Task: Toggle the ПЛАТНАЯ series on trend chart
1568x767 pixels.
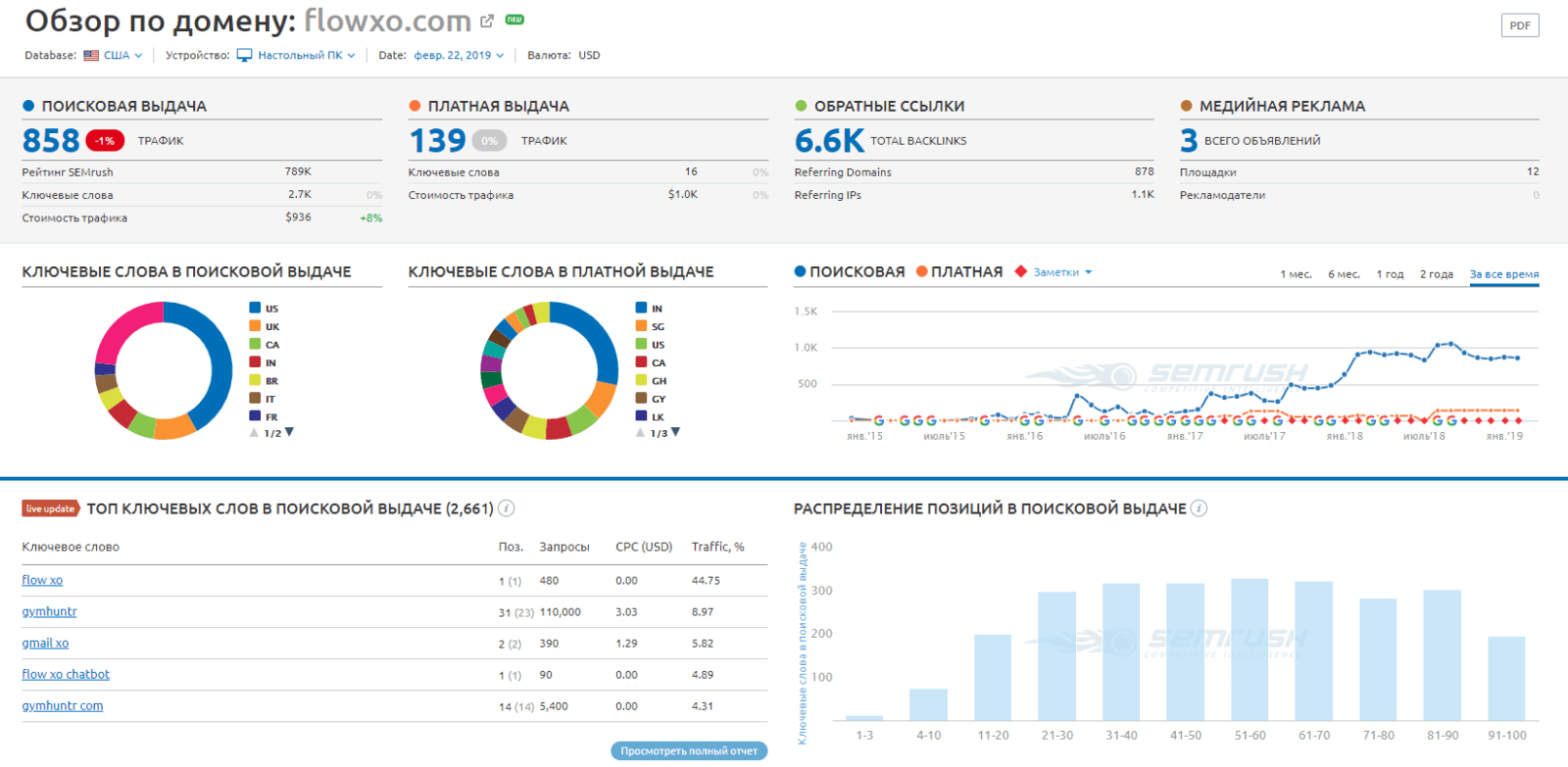Action: [959, 271]
